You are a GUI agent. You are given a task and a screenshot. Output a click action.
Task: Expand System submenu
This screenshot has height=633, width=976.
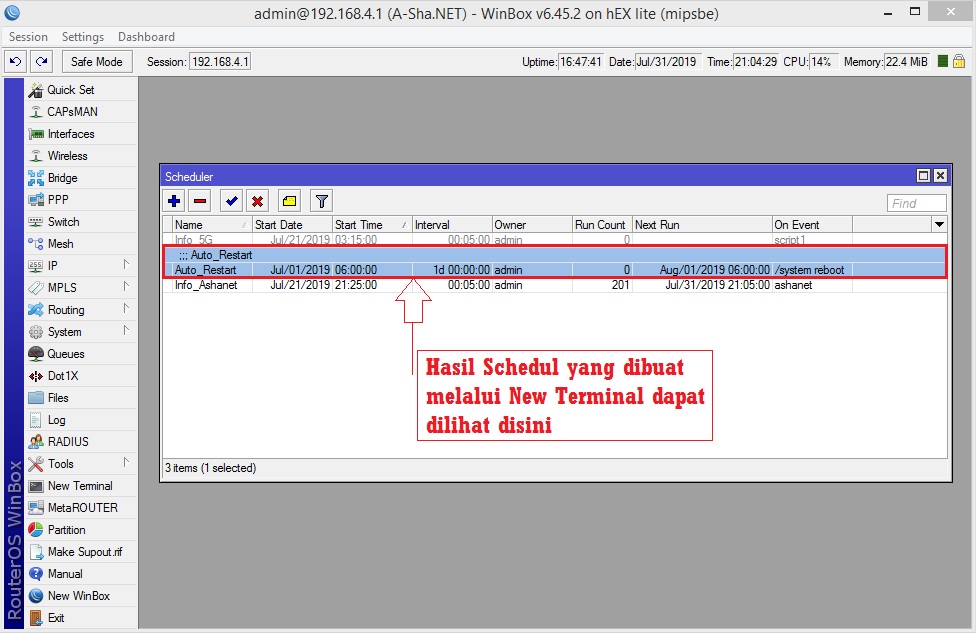pyautogui.click(x=126, y=331)
